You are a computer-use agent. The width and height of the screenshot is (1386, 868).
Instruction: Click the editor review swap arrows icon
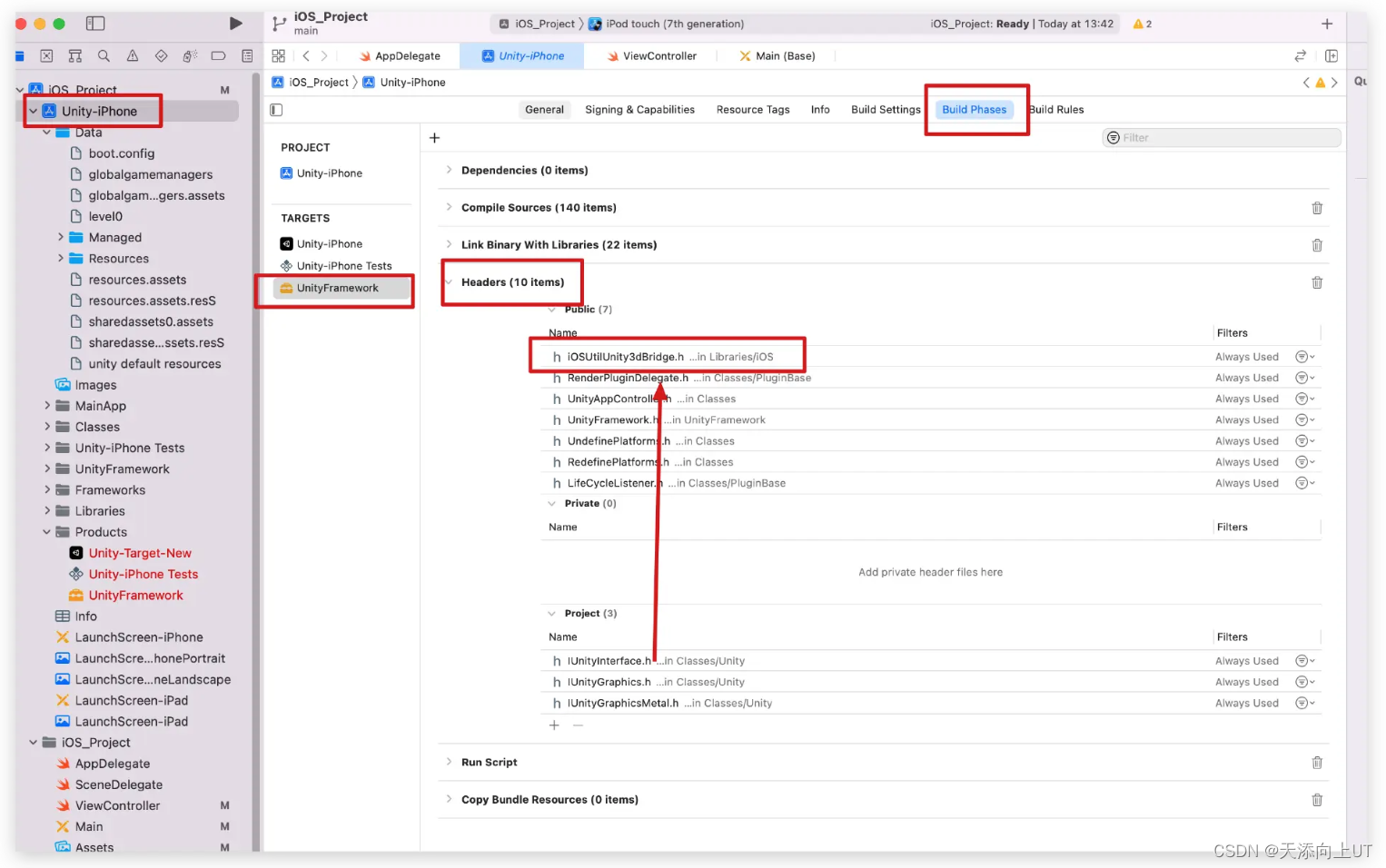click(x=1301, y=56)
